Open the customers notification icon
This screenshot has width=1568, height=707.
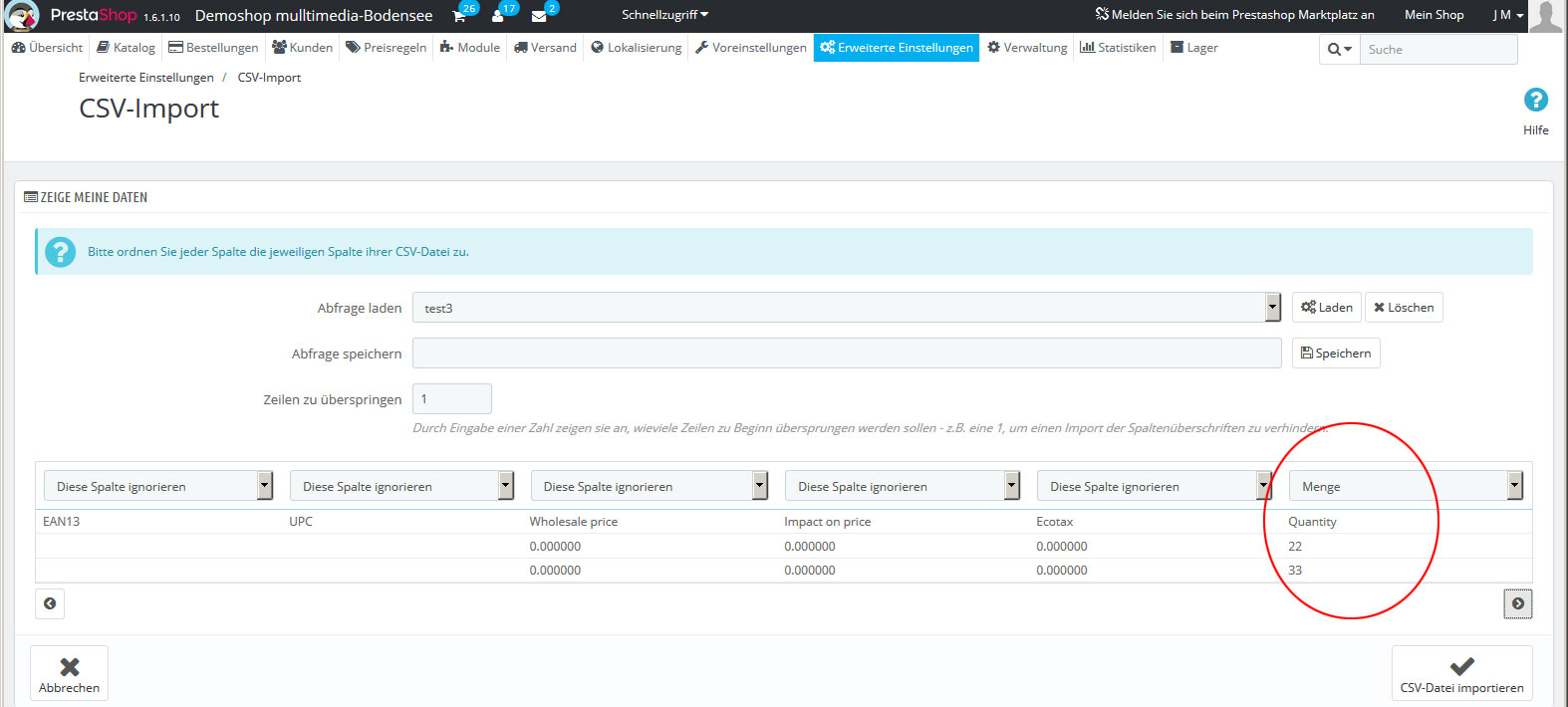point(498,16)
